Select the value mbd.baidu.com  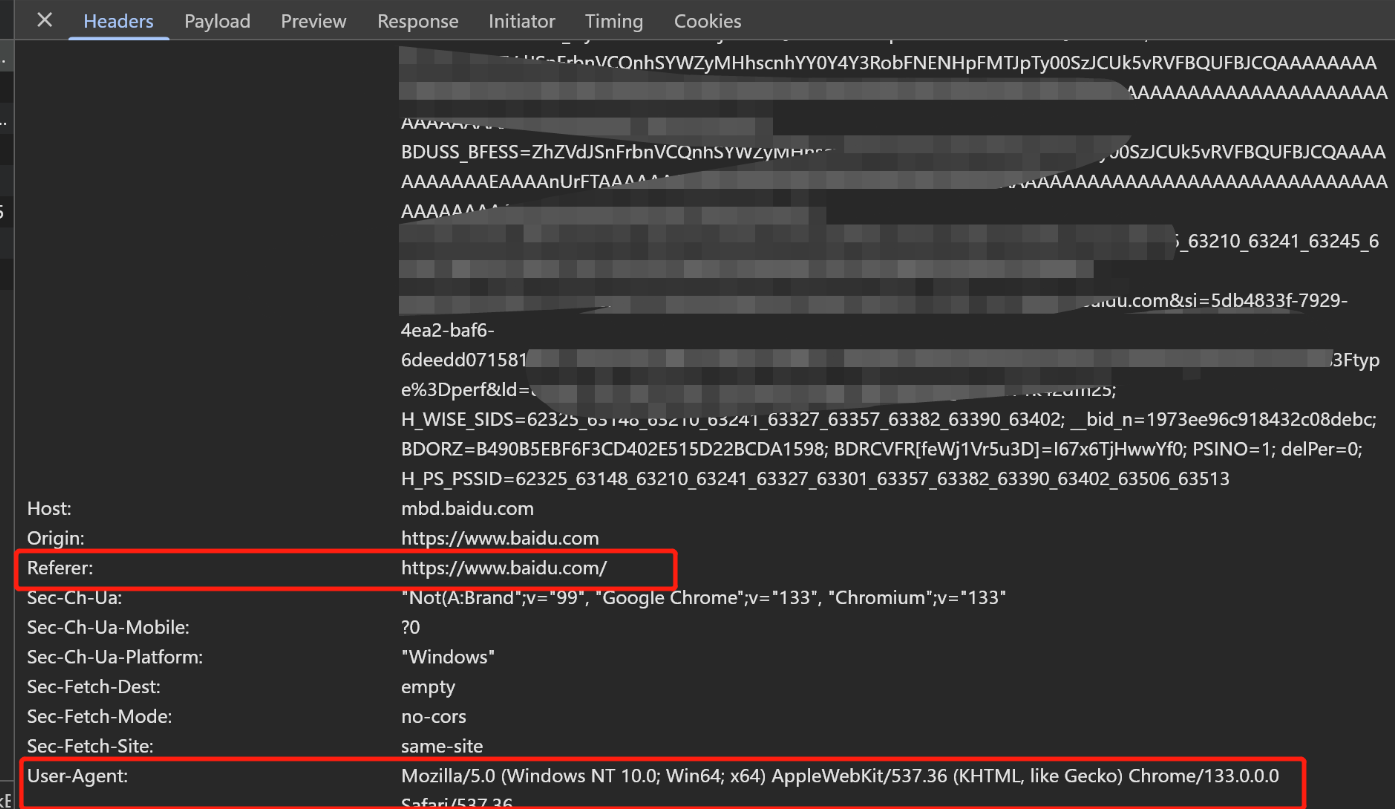(467, 509)
